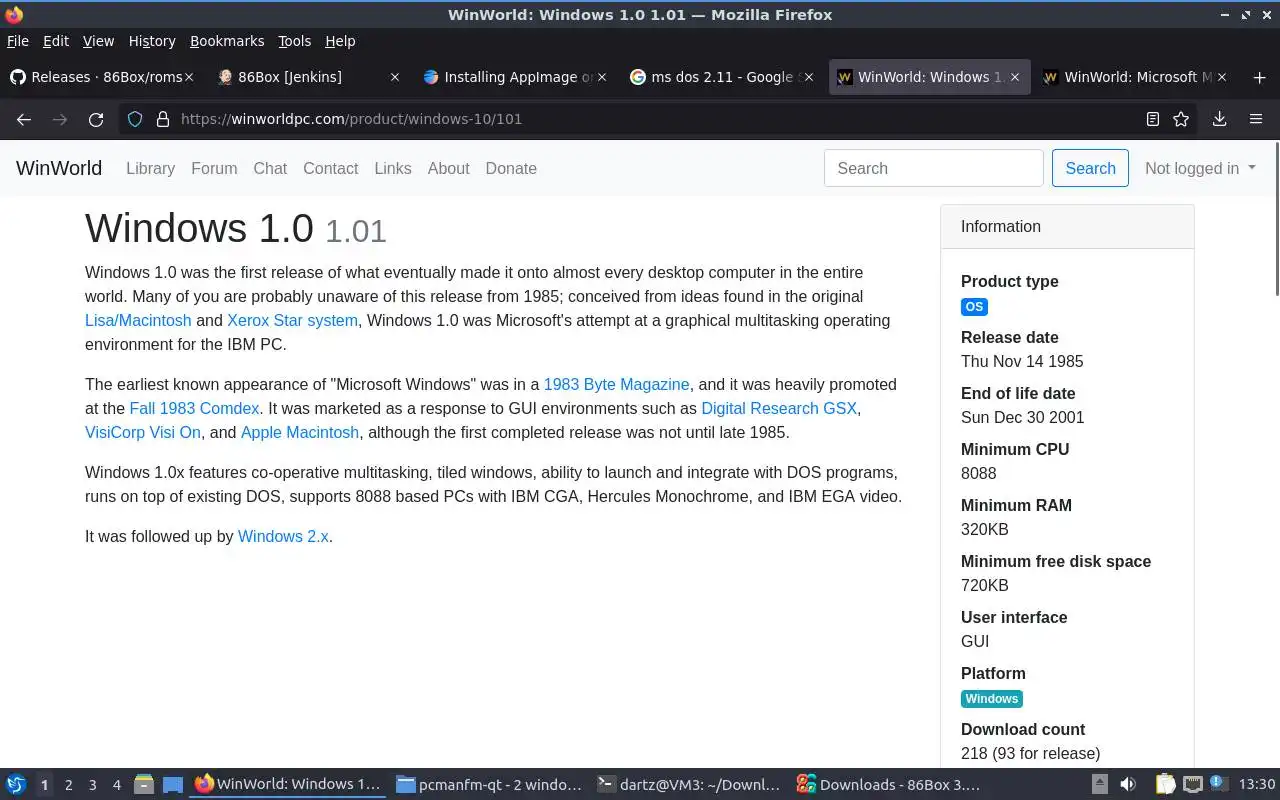Open tracking protection shield icon
Image resolution: width=1280 pixels, height=800 pixels.
136,119
